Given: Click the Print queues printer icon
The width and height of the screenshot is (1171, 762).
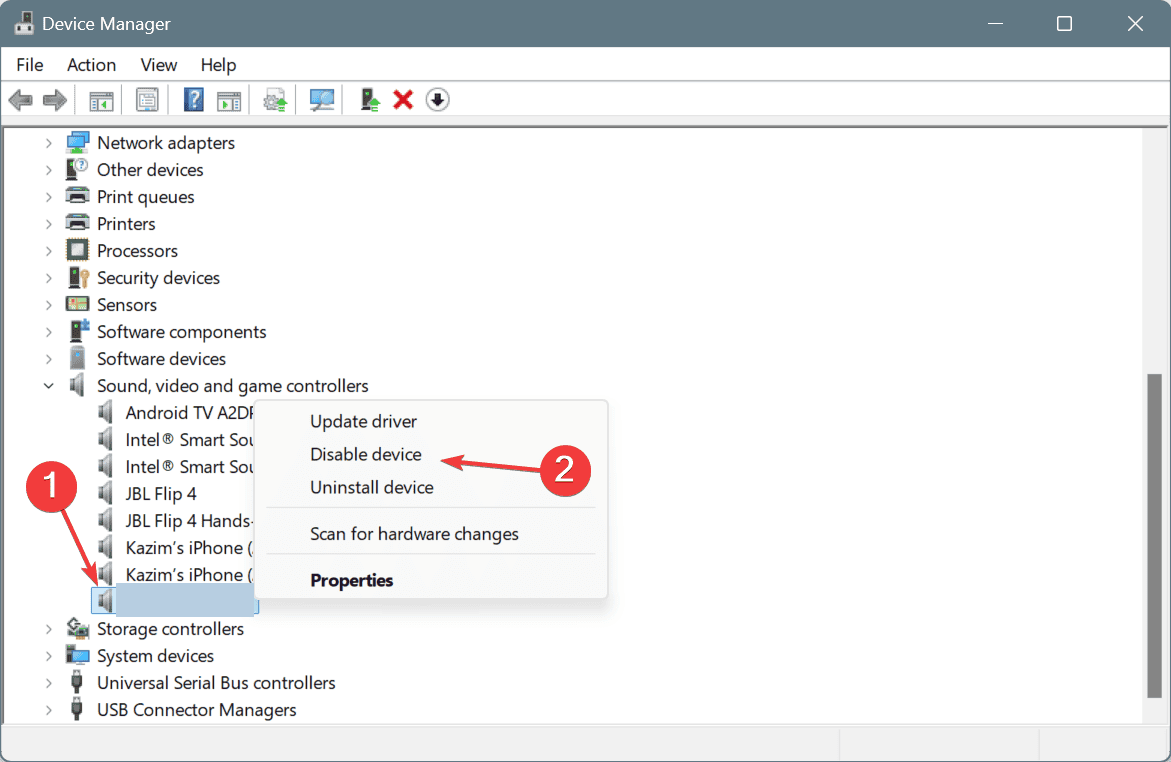Looking at the screenshot, I should (x=77, y=196).
